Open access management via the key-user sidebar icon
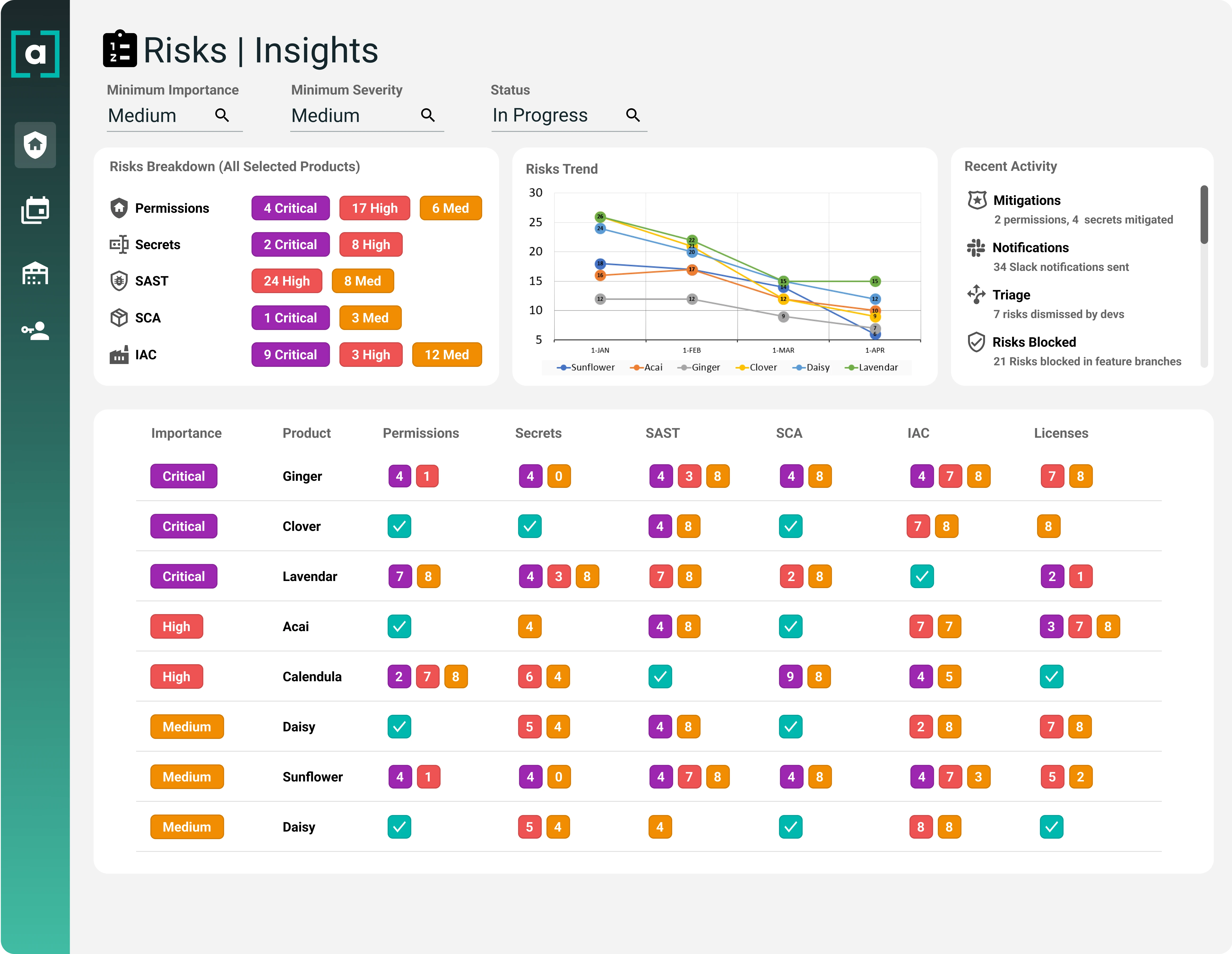Screen dimensions: 1232x954 coord(35,331)
